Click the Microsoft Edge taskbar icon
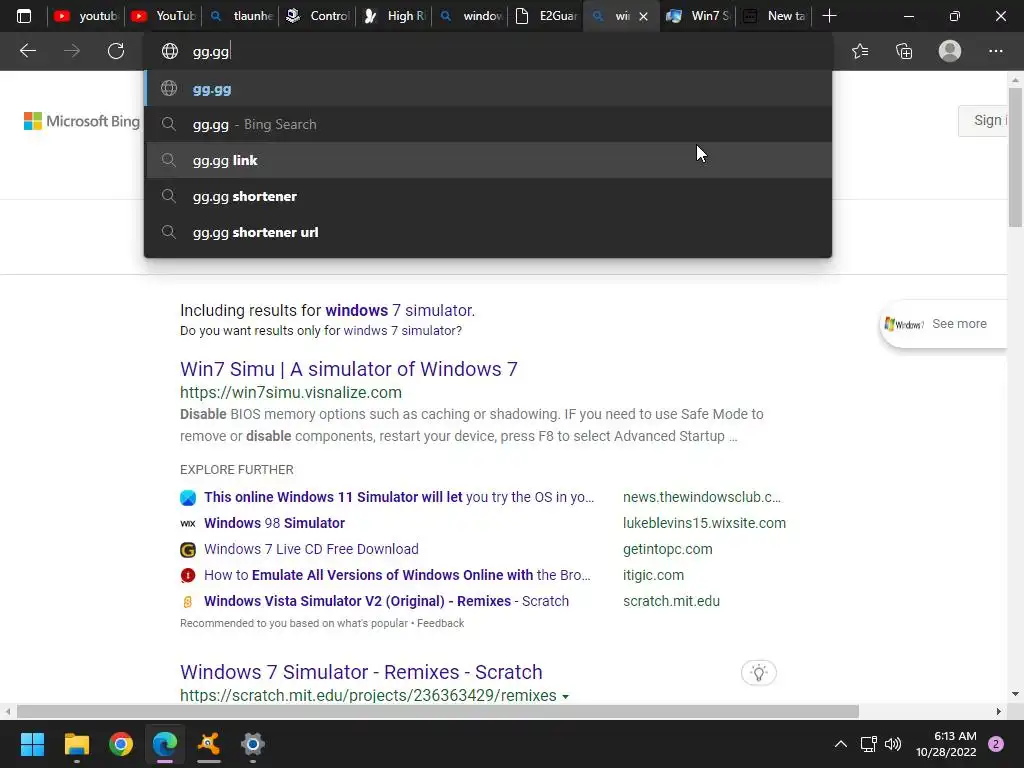 [165, 744]
